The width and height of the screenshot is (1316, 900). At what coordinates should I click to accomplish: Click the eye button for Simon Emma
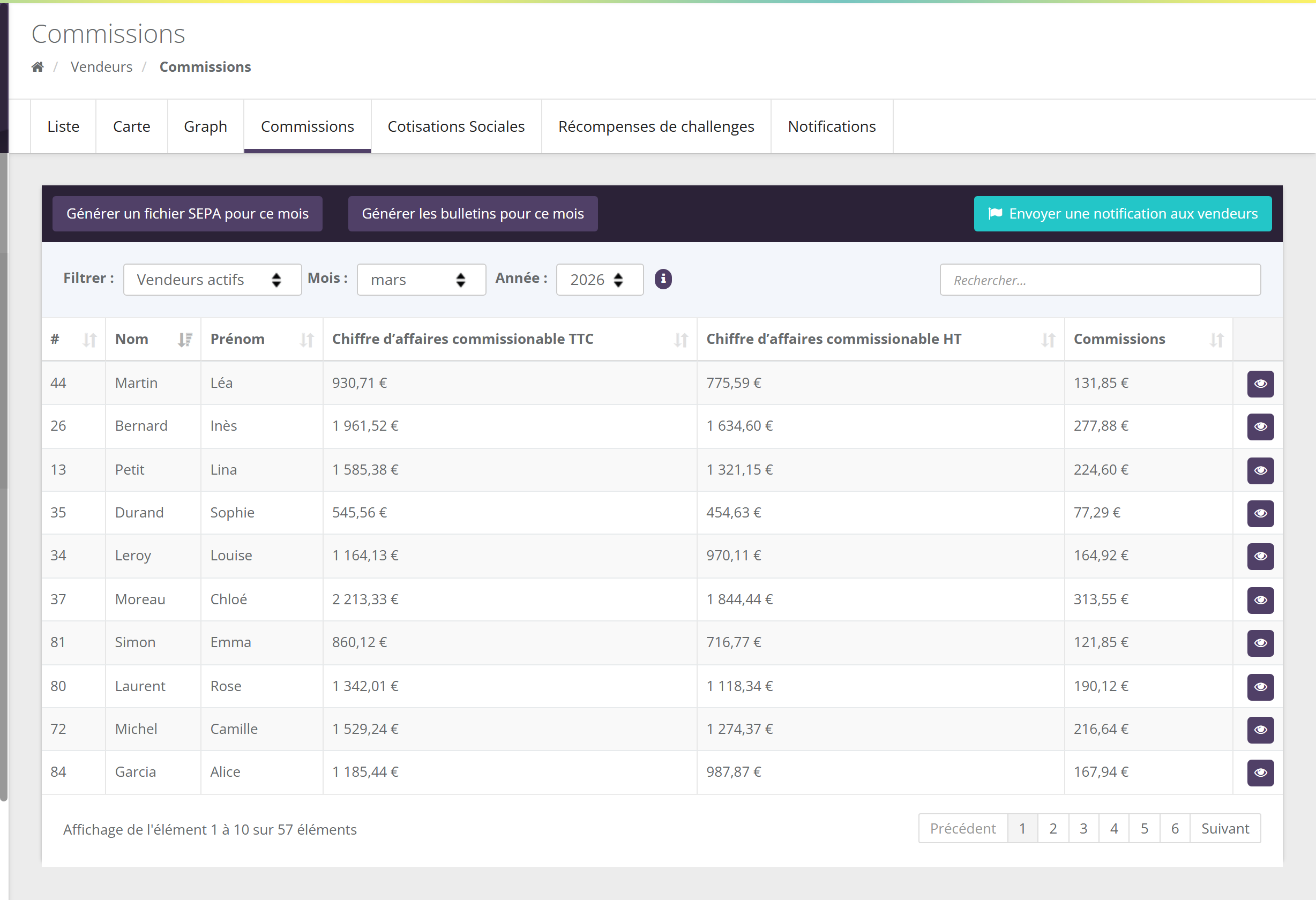pos(1260,643)
